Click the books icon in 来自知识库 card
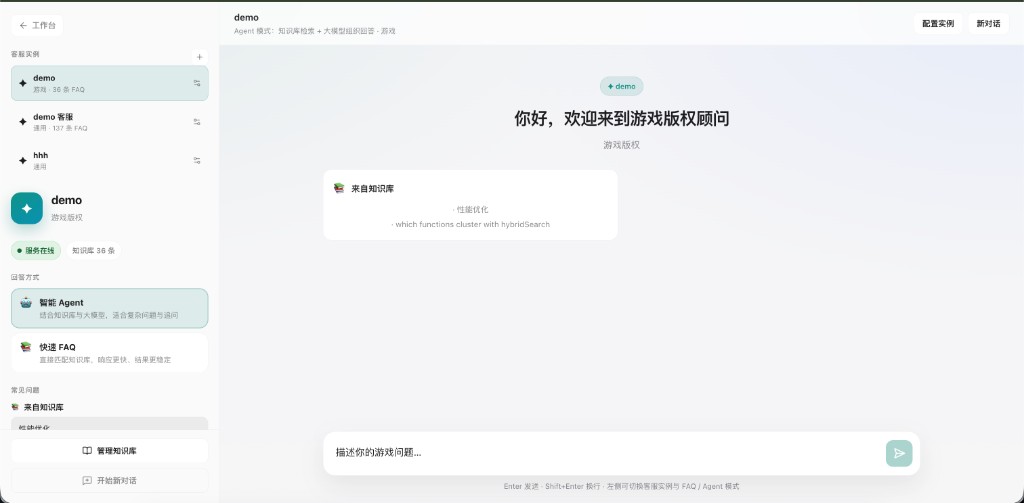The image size is (1024, 503). pyautogui.click(x=339, y=188)
